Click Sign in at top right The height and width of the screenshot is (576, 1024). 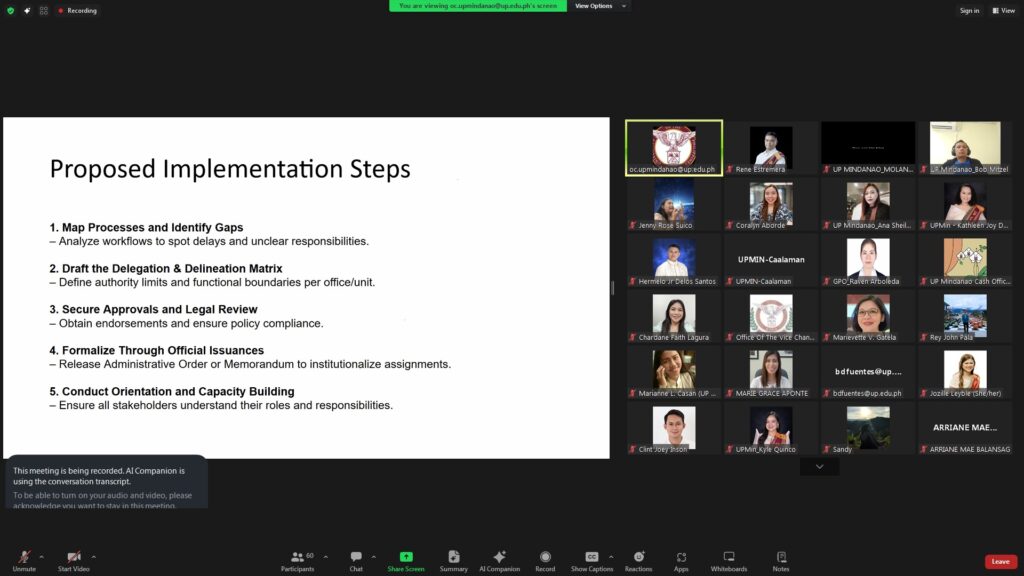(969, 10)
